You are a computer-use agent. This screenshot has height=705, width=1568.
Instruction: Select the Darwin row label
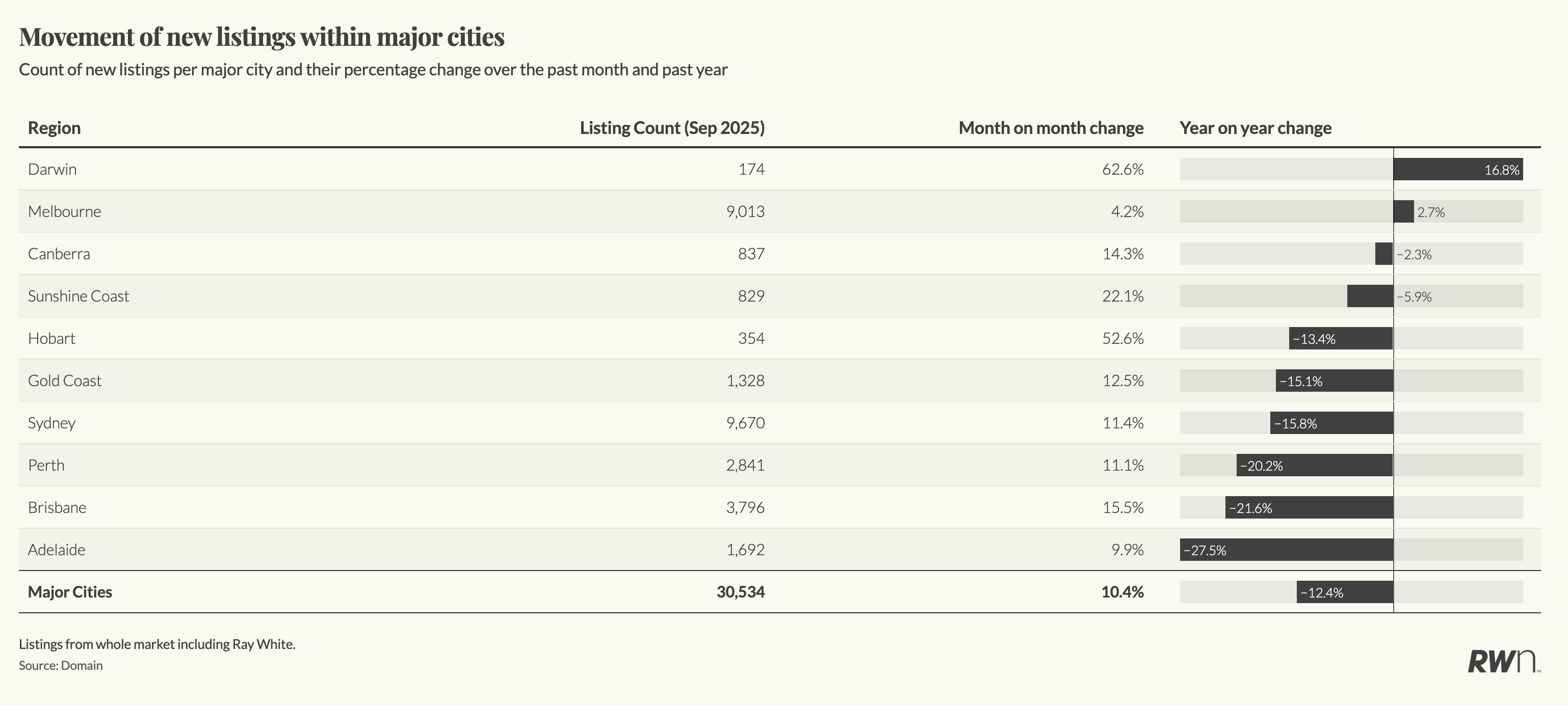[x=53, y=169]
